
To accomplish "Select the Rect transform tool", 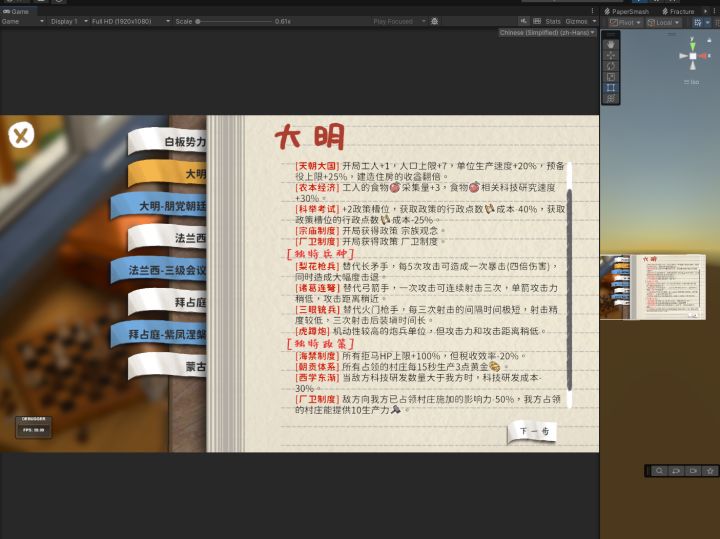I will pyautogui.click(x=610, y=88).
